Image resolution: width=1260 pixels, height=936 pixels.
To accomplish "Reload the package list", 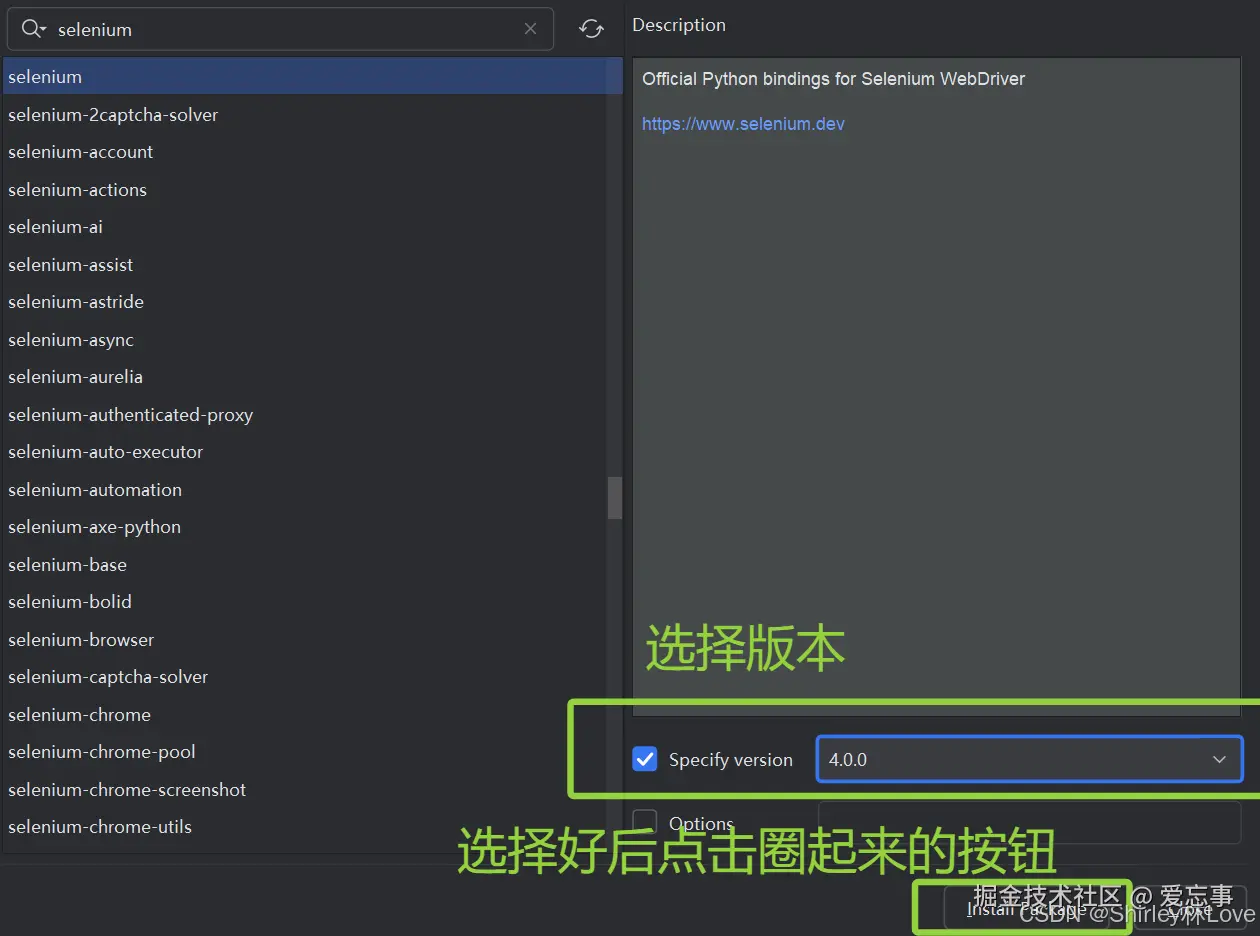I will coord(591,29).
